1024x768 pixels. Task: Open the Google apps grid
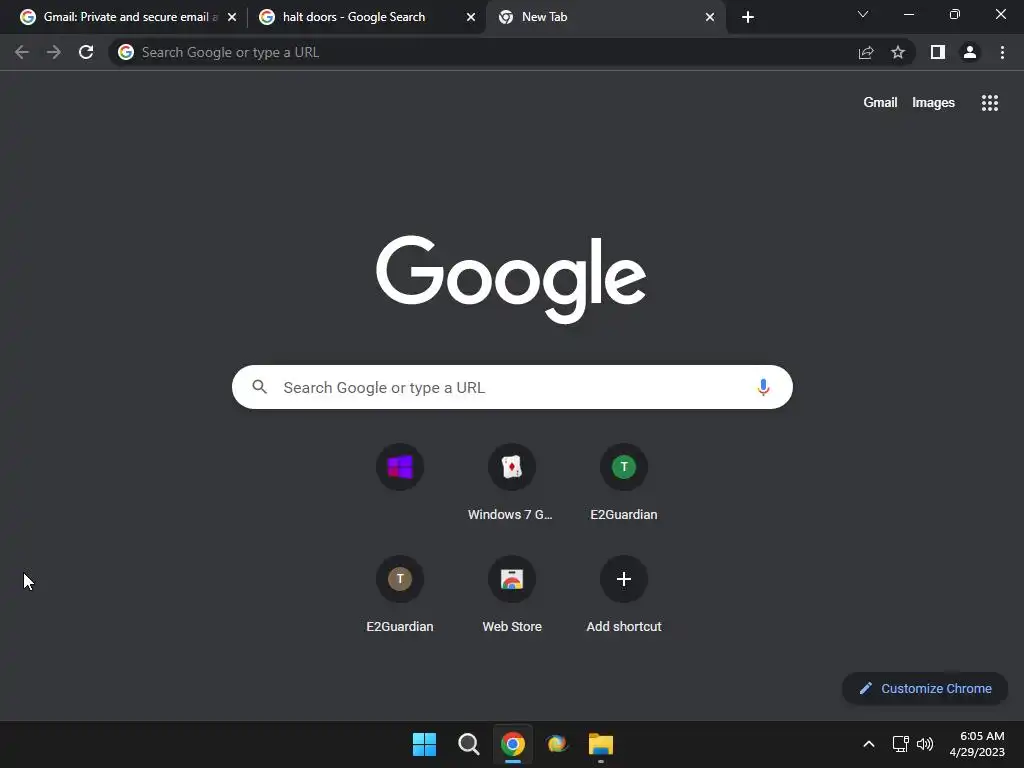[x=990, y=103]
